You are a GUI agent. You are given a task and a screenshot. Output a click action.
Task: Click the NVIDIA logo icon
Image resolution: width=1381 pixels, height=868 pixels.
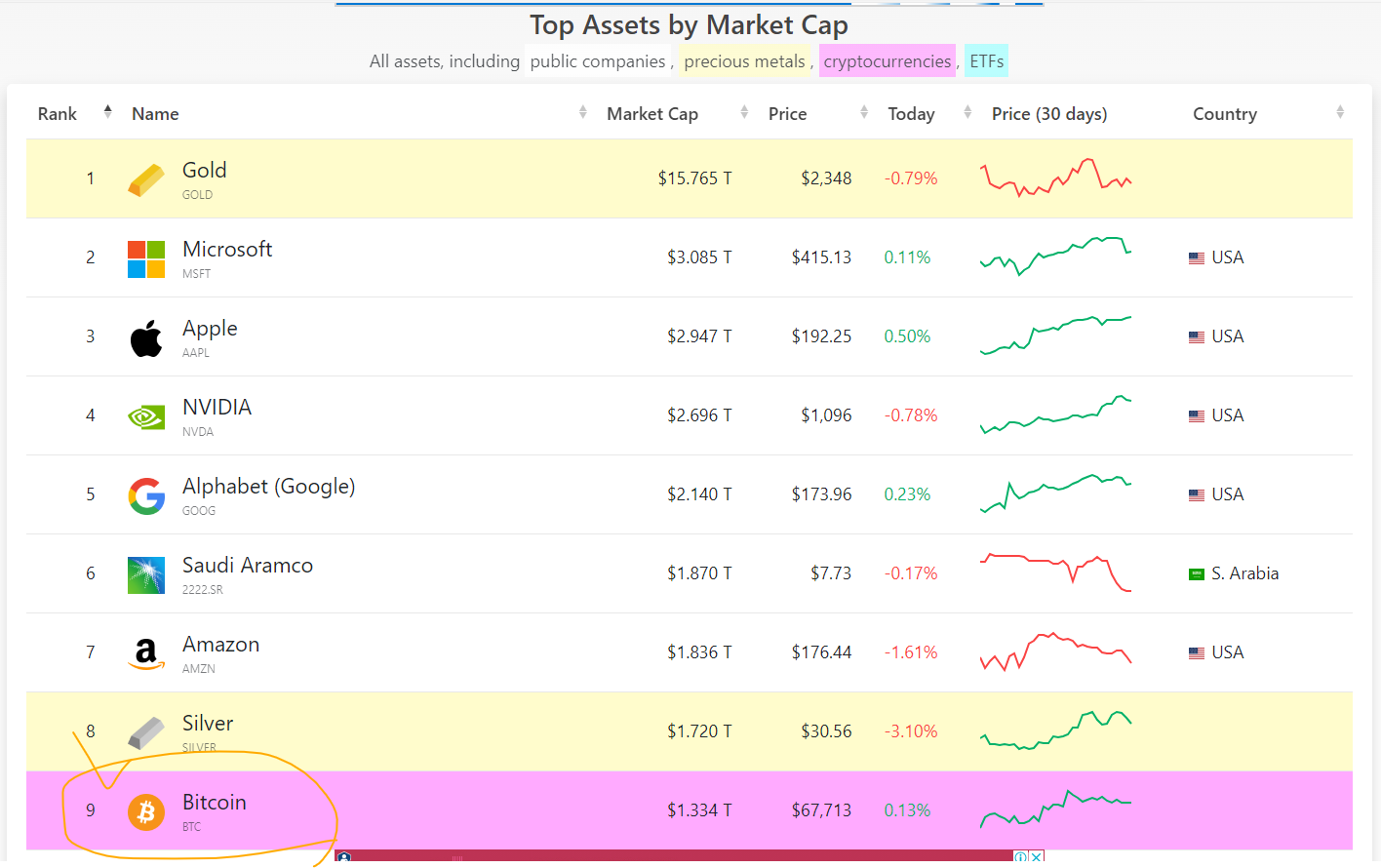(x=146, y=417)
